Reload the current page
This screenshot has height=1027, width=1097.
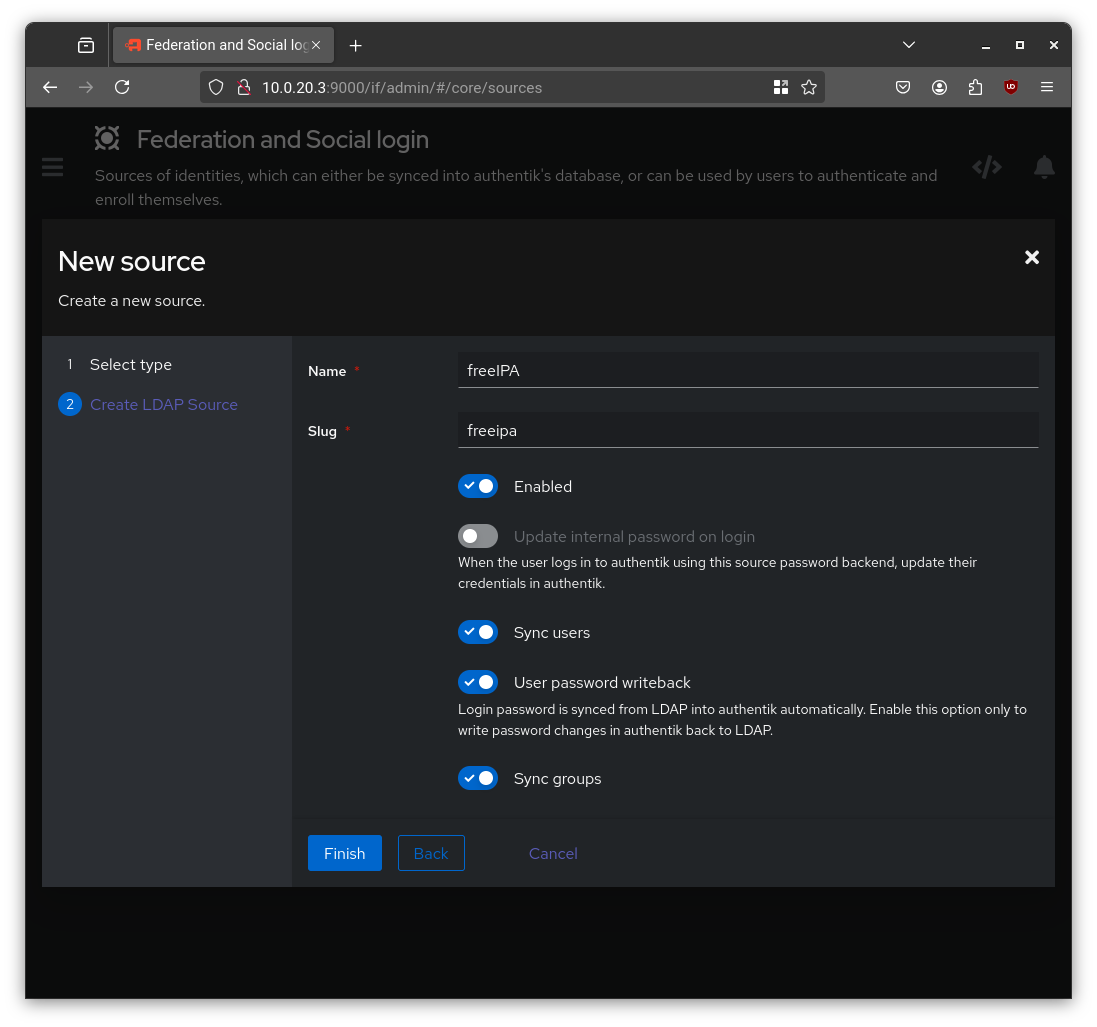122,87
